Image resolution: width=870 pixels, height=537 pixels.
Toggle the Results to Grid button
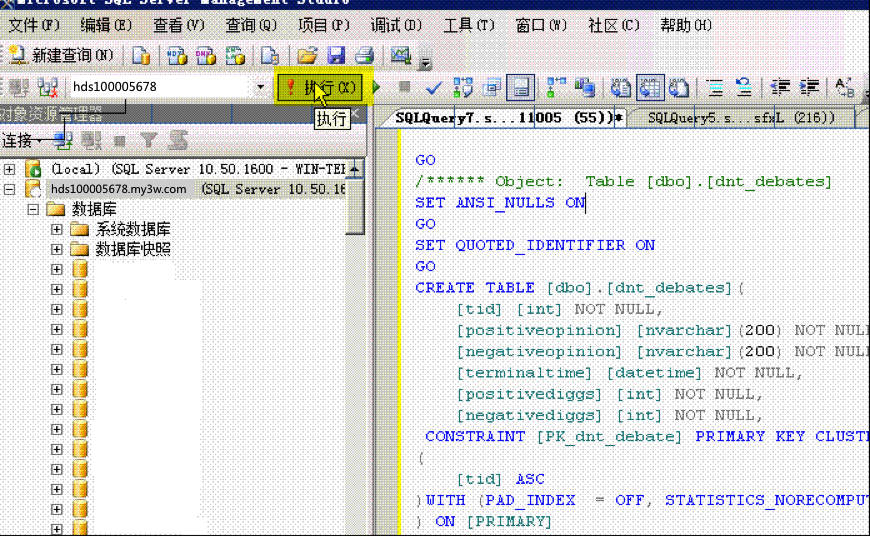pos(650,88)
